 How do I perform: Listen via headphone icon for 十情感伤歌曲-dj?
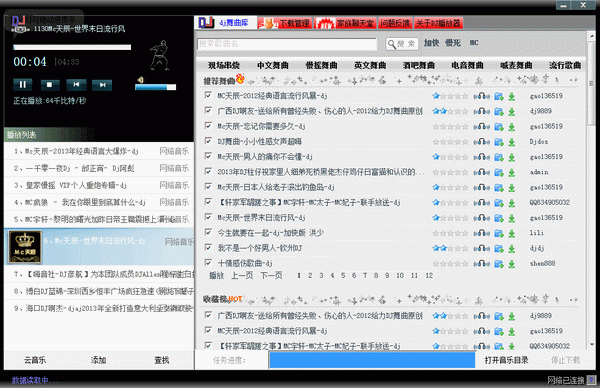(482, 264)
